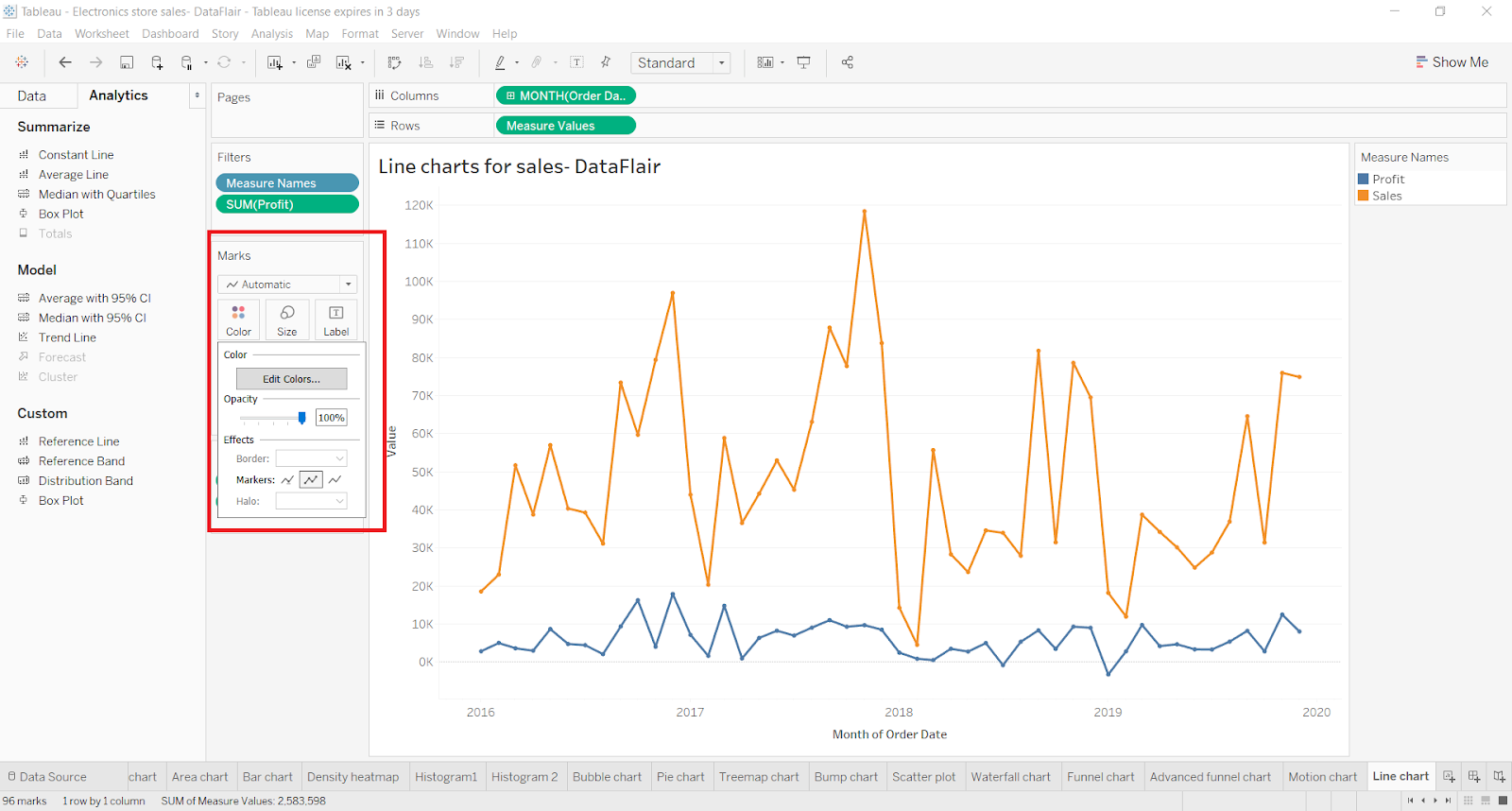
Task: Click the Fix axes pin icon
Action: pos(606,62)
